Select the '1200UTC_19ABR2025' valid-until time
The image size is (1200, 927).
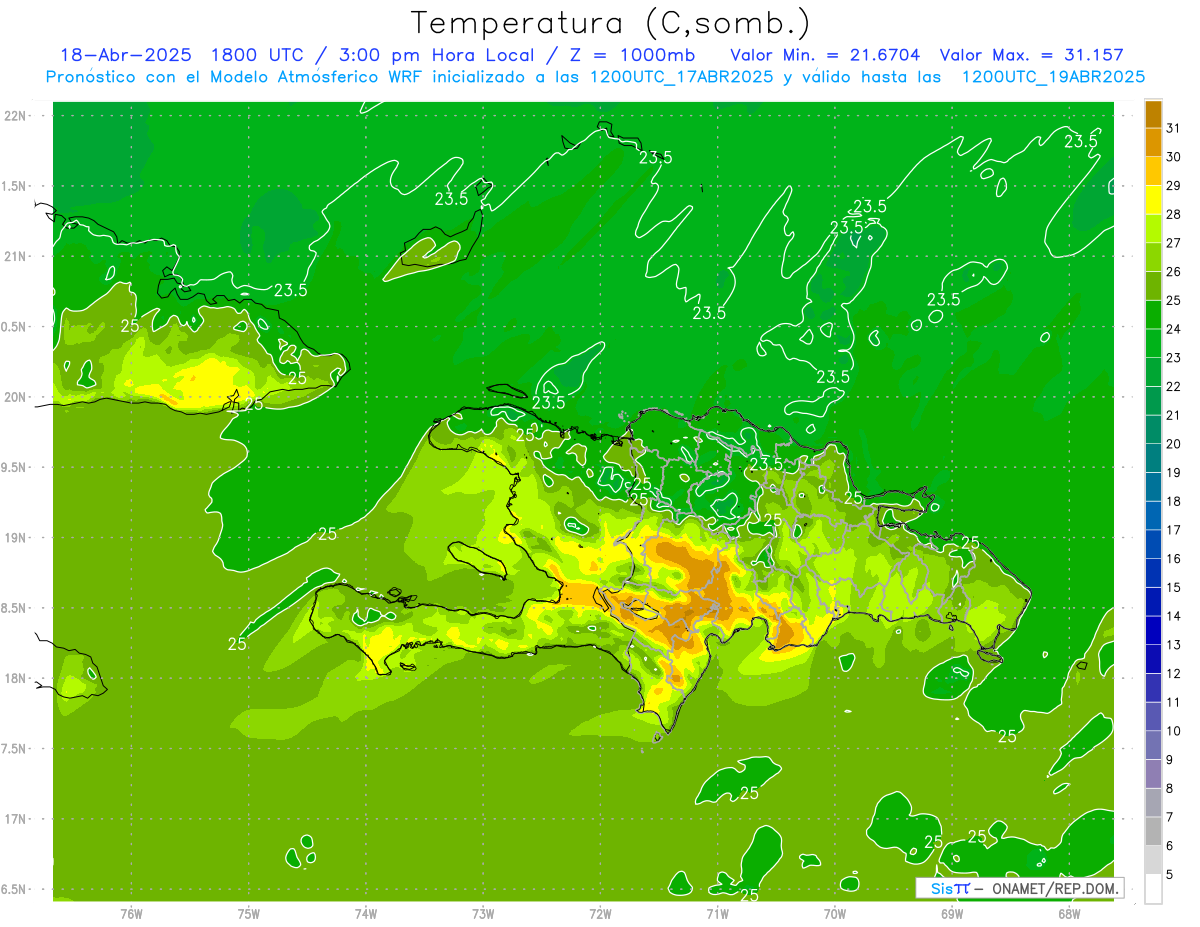(1052, 77)
